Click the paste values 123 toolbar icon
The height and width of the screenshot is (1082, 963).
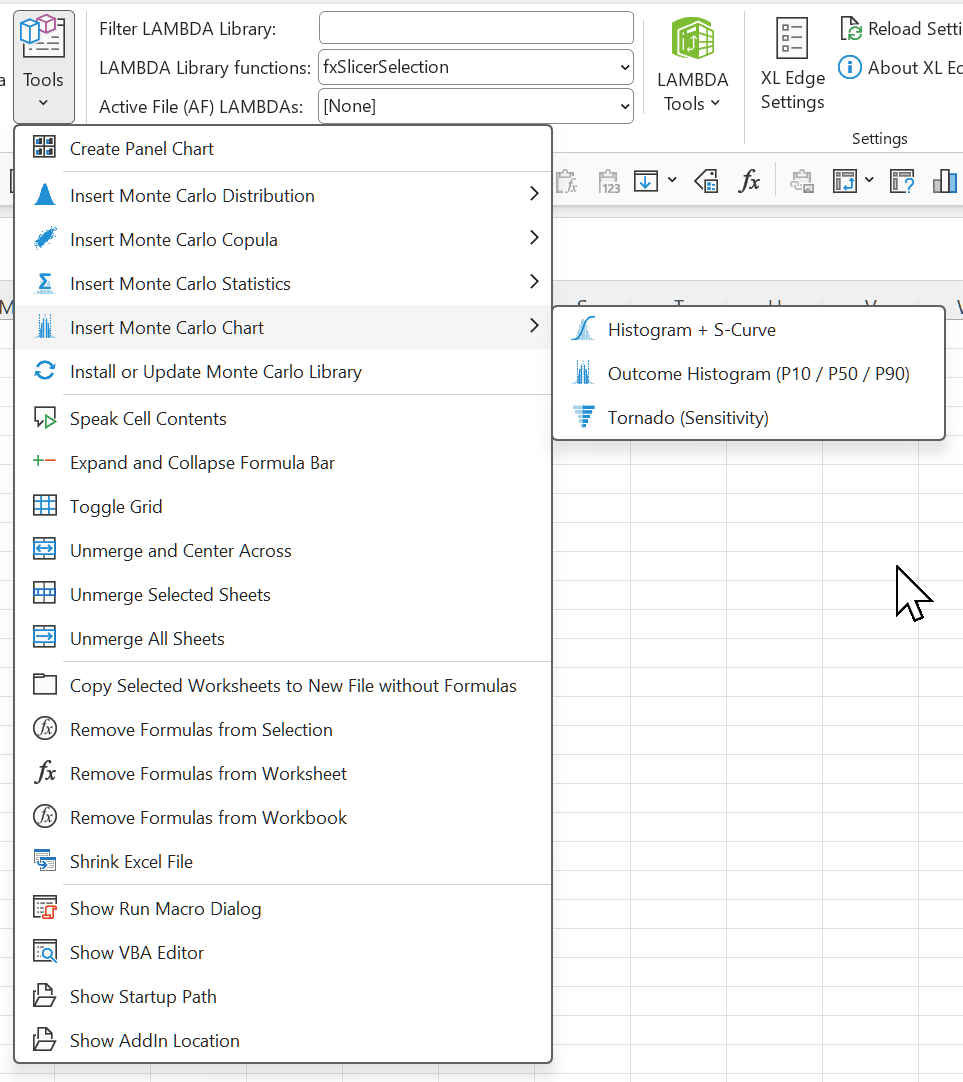pos(609,181)
